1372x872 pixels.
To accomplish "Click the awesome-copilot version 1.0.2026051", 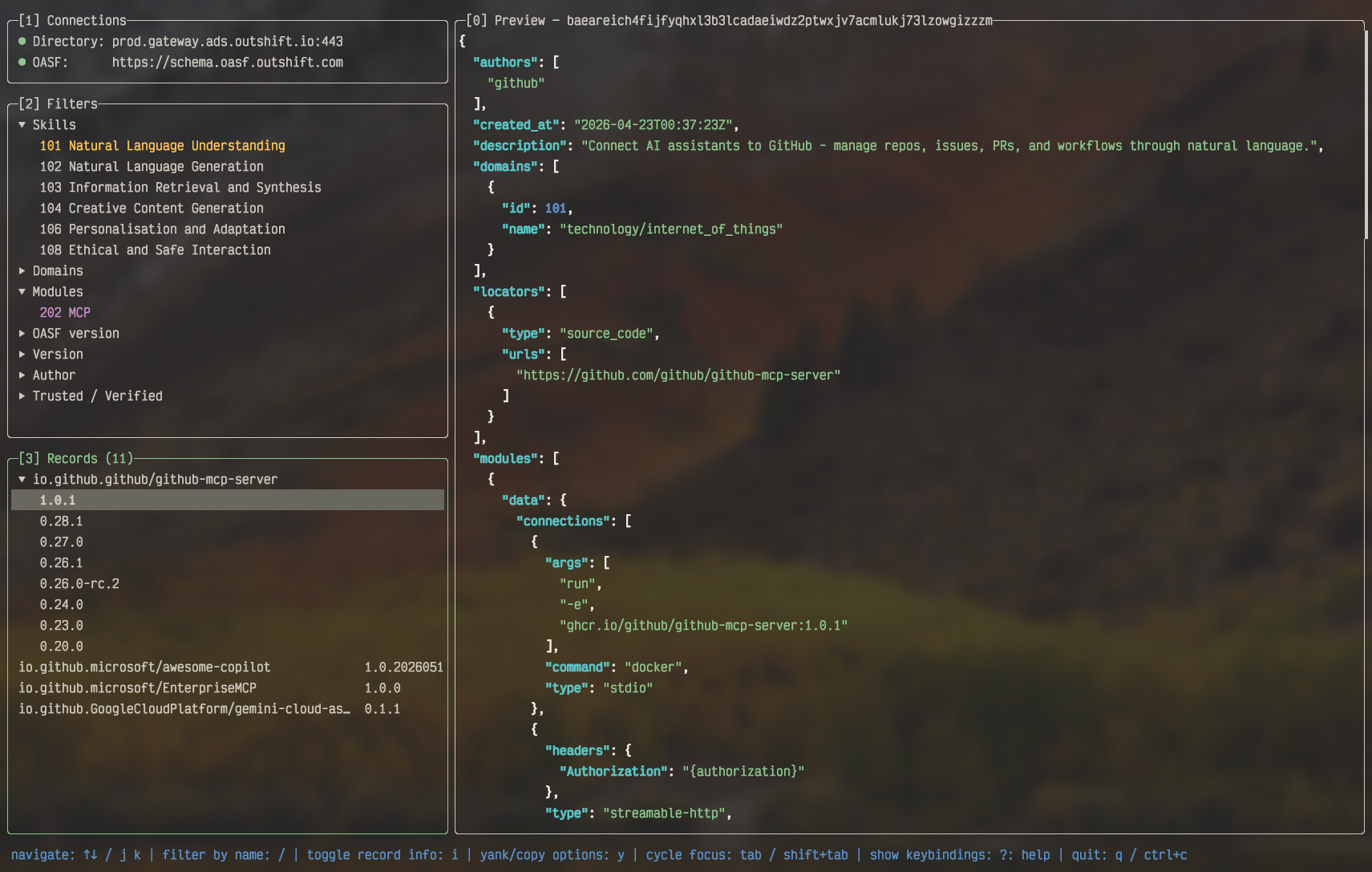I will (404, 667).
